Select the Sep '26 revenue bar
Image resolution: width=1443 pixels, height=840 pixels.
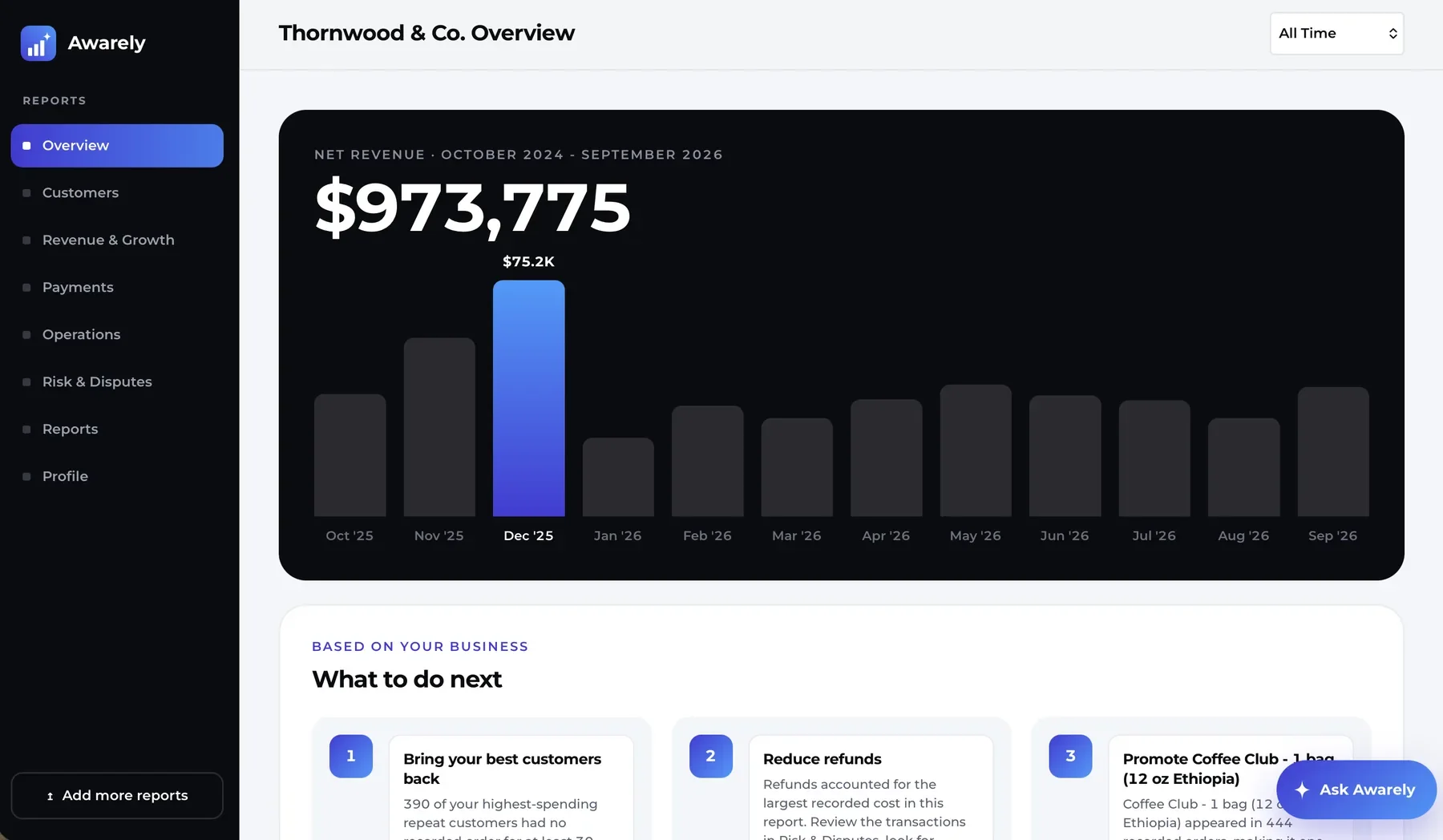[1333, 452]
